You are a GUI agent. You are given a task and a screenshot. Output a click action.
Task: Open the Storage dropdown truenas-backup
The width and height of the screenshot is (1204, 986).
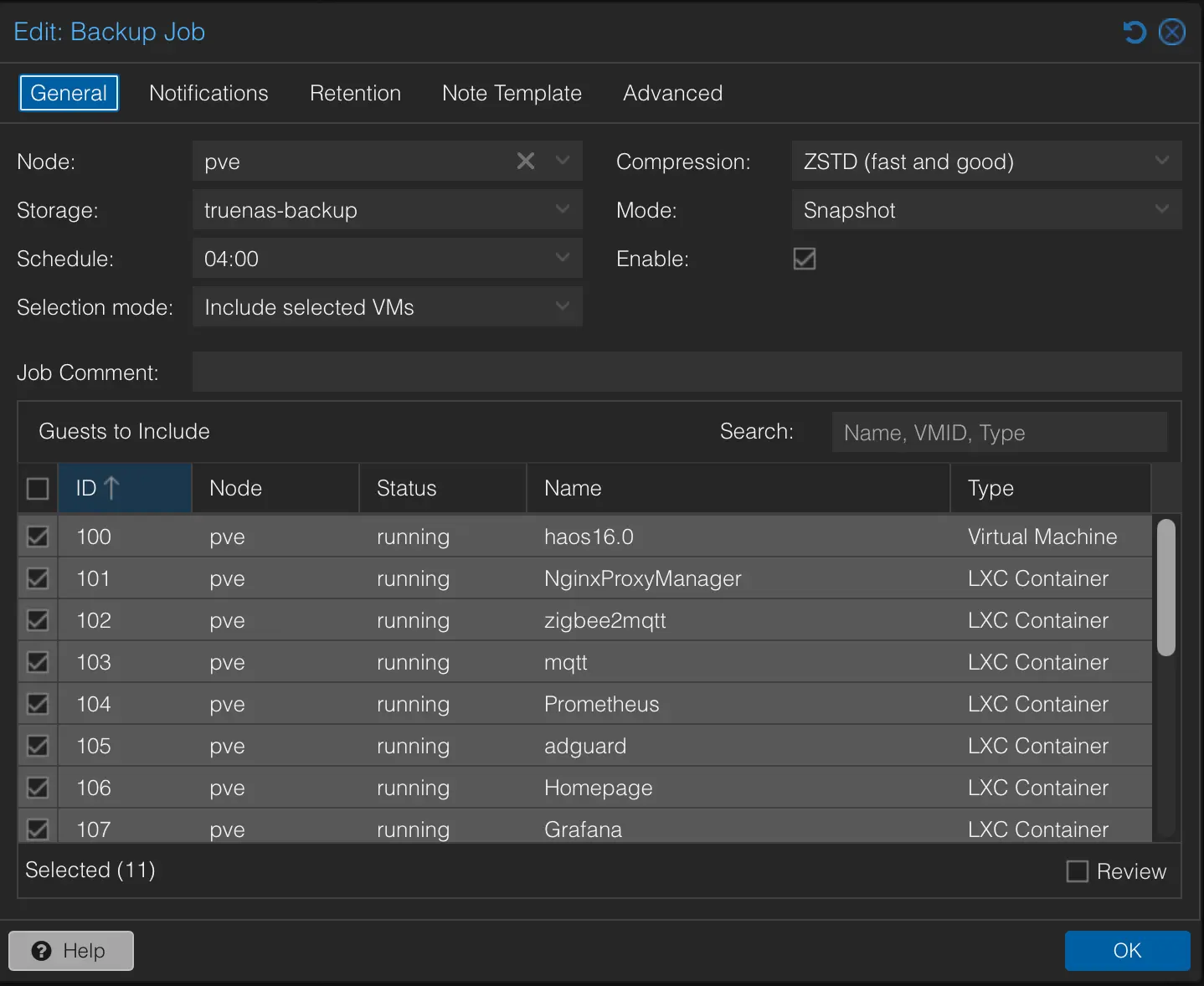coord(387,209)
